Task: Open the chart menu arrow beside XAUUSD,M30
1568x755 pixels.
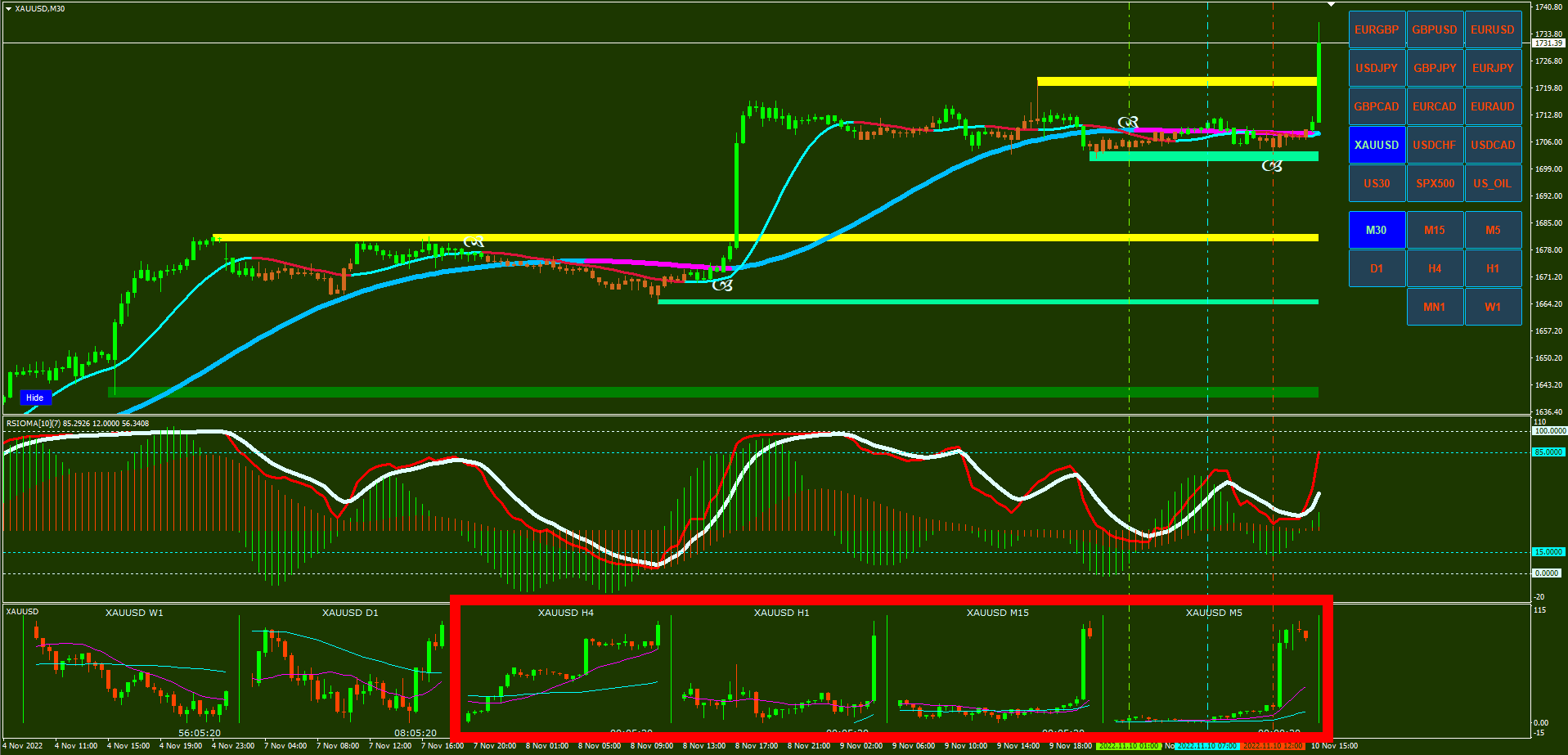Action: tap(8, 8)
